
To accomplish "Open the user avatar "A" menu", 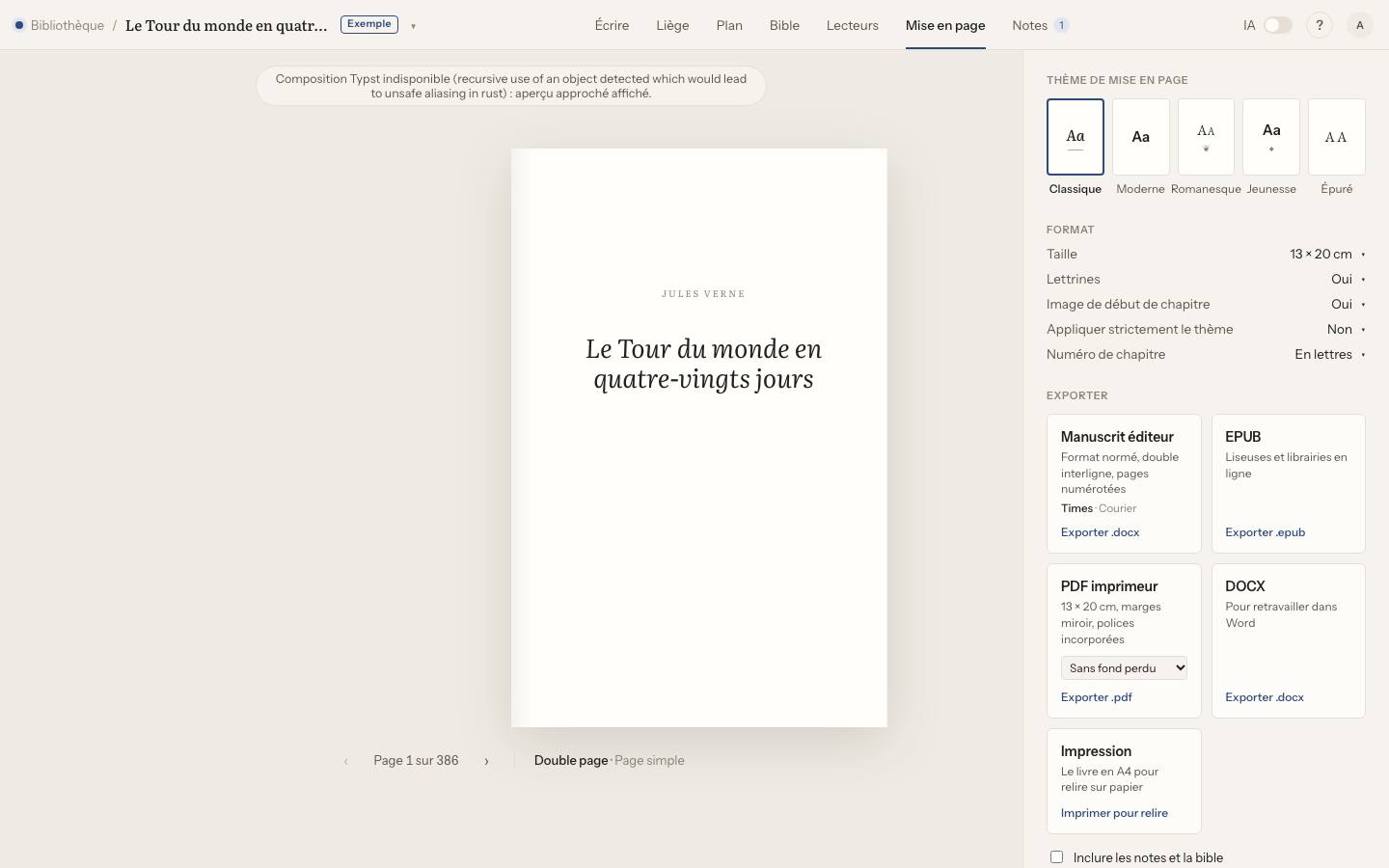I will tap(1359, 25).
